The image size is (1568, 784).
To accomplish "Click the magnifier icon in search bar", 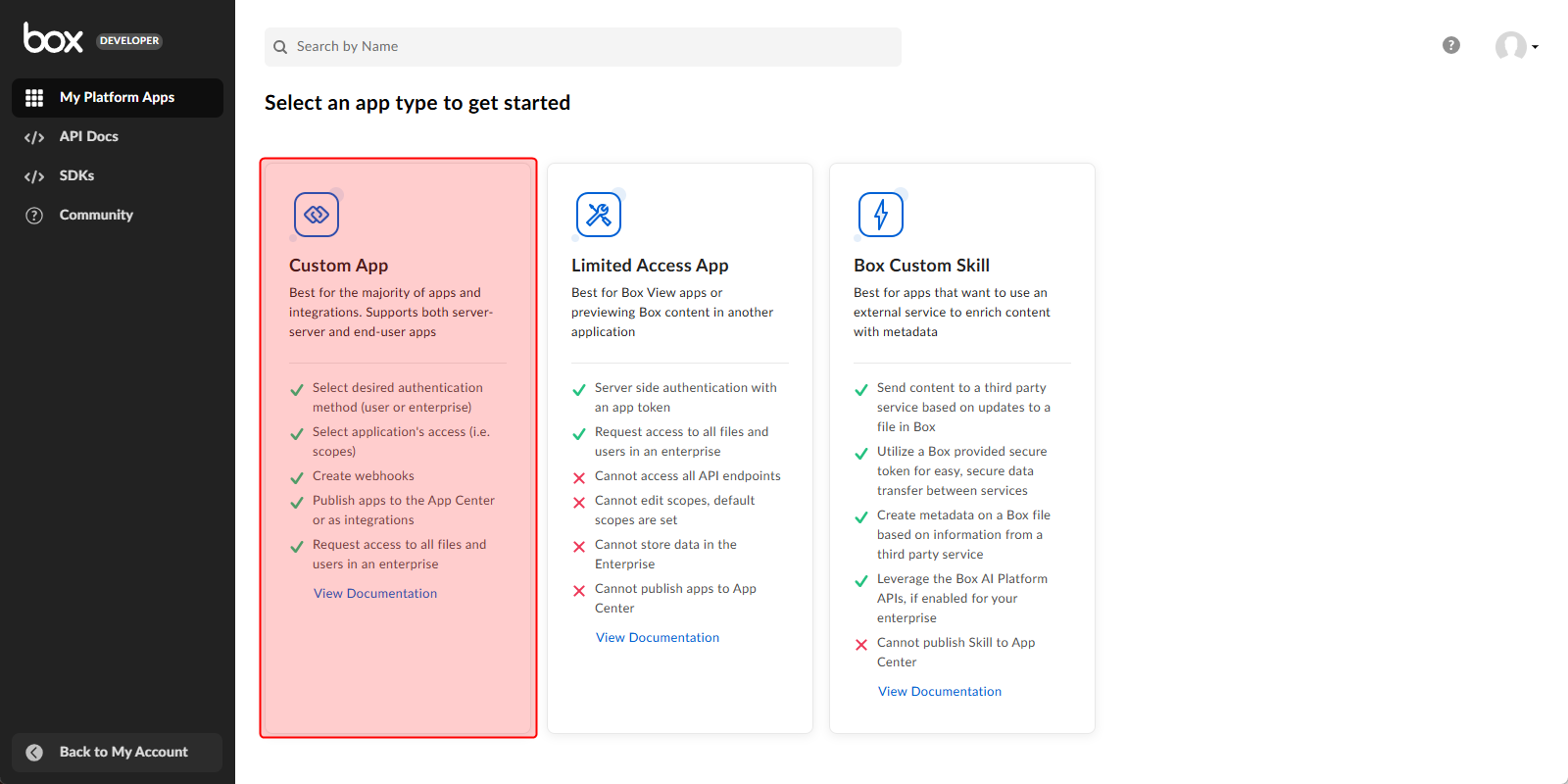I will click(x=280, y=47).
